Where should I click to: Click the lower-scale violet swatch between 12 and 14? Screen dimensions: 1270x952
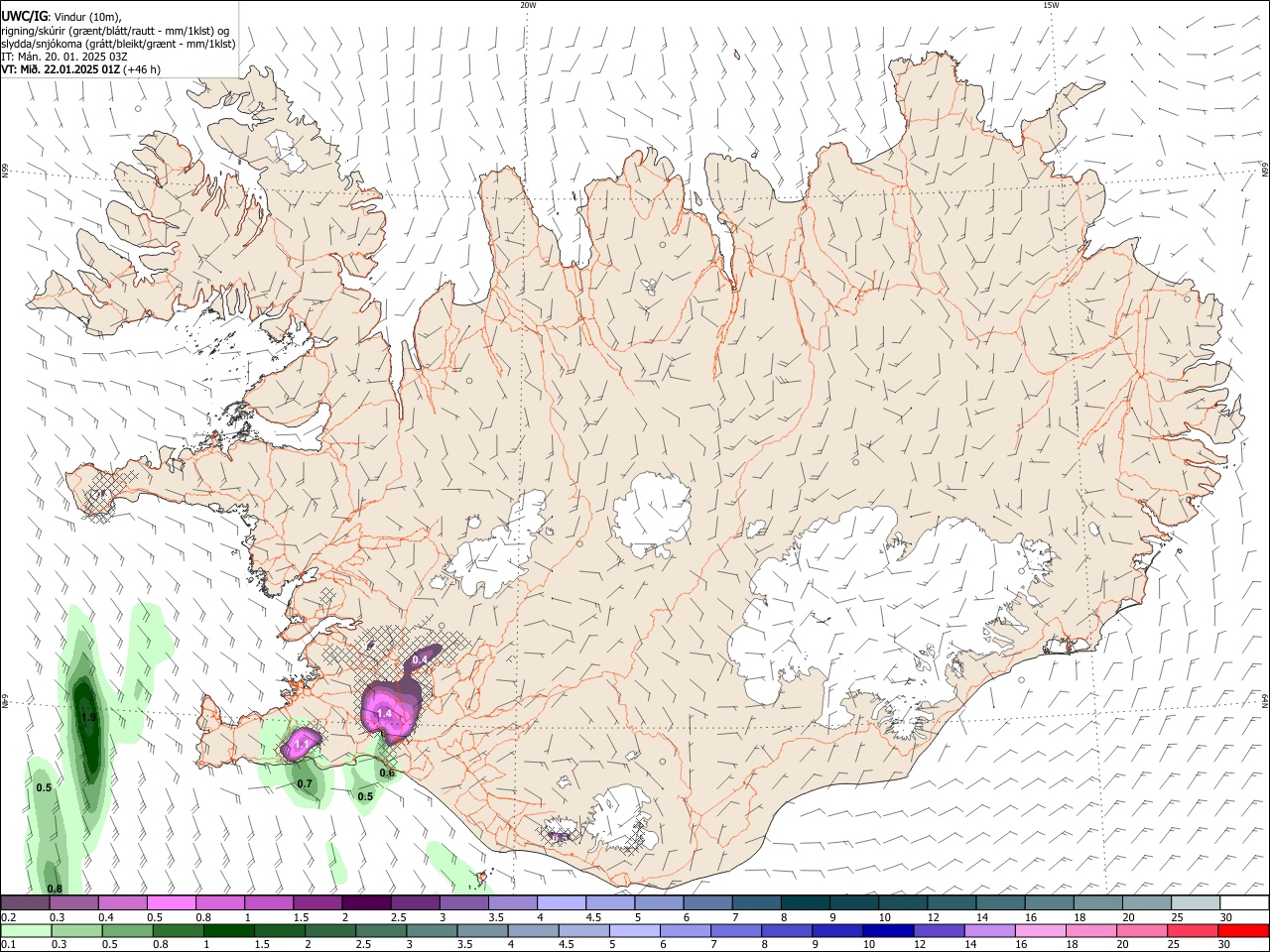pos(939,930)
